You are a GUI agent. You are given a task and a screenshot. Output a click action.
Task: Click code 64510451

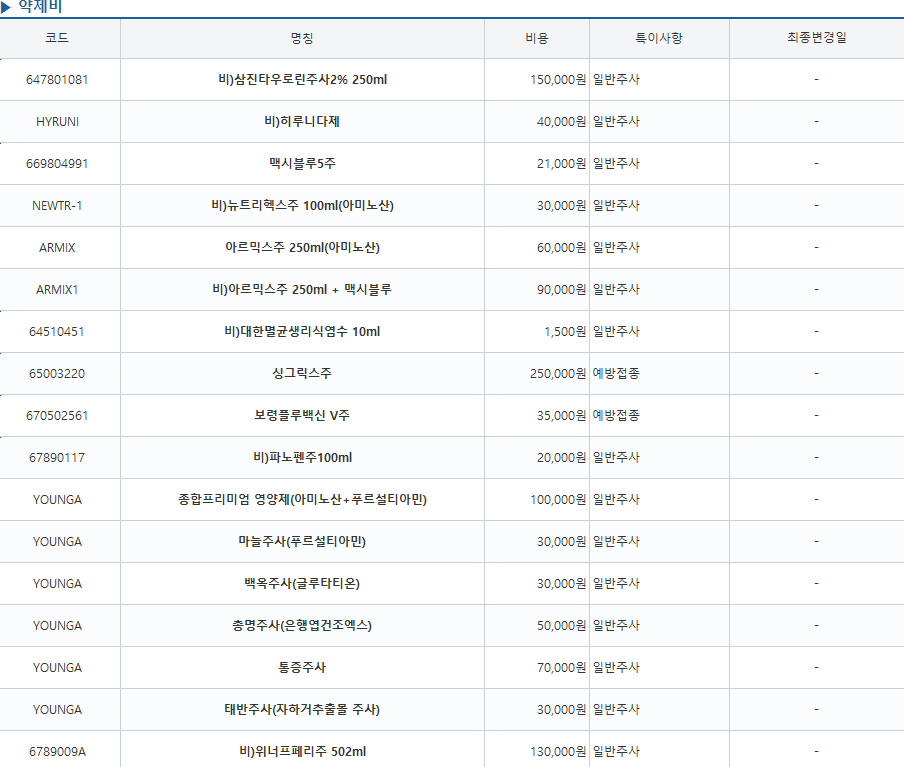[x=57, y=332]
